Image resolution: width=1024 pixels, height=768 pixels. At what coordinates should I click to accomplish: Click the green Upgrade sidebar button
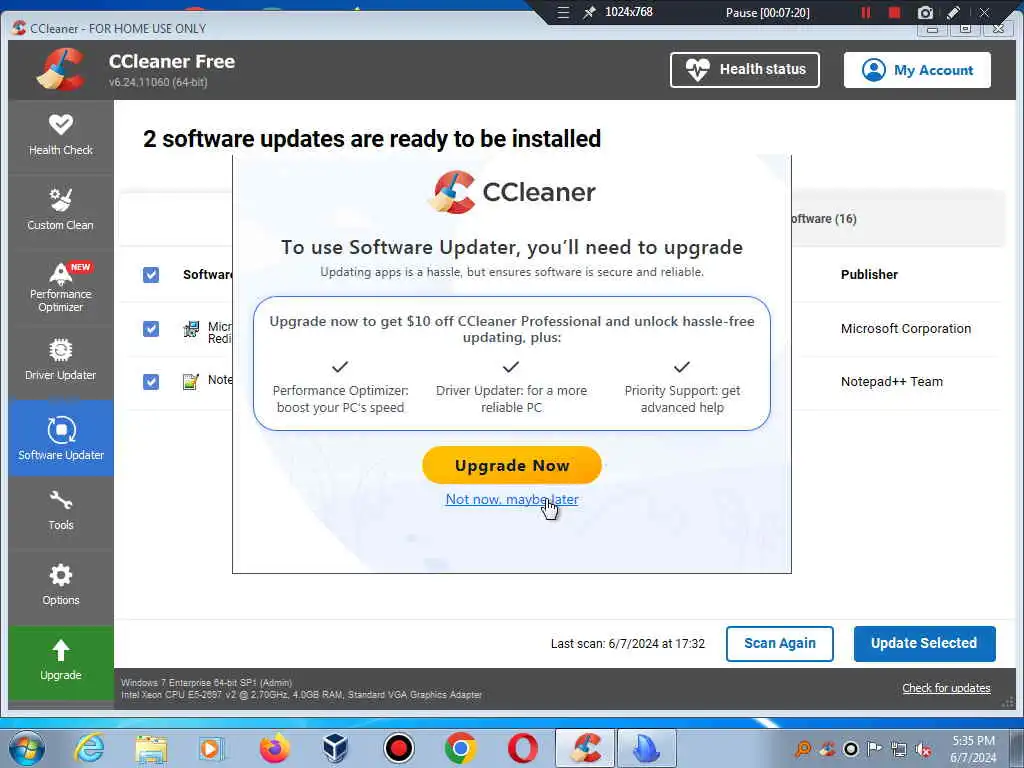point(61,662)
